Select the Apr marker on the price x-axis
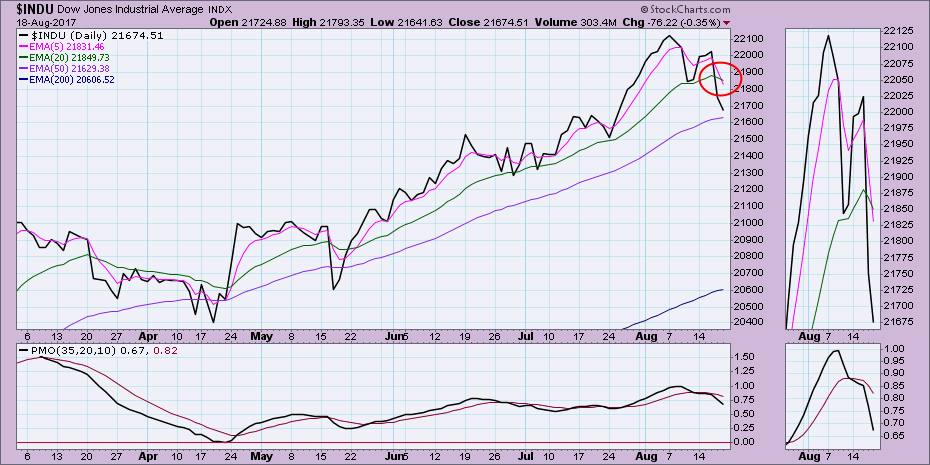 click(151, 339)
